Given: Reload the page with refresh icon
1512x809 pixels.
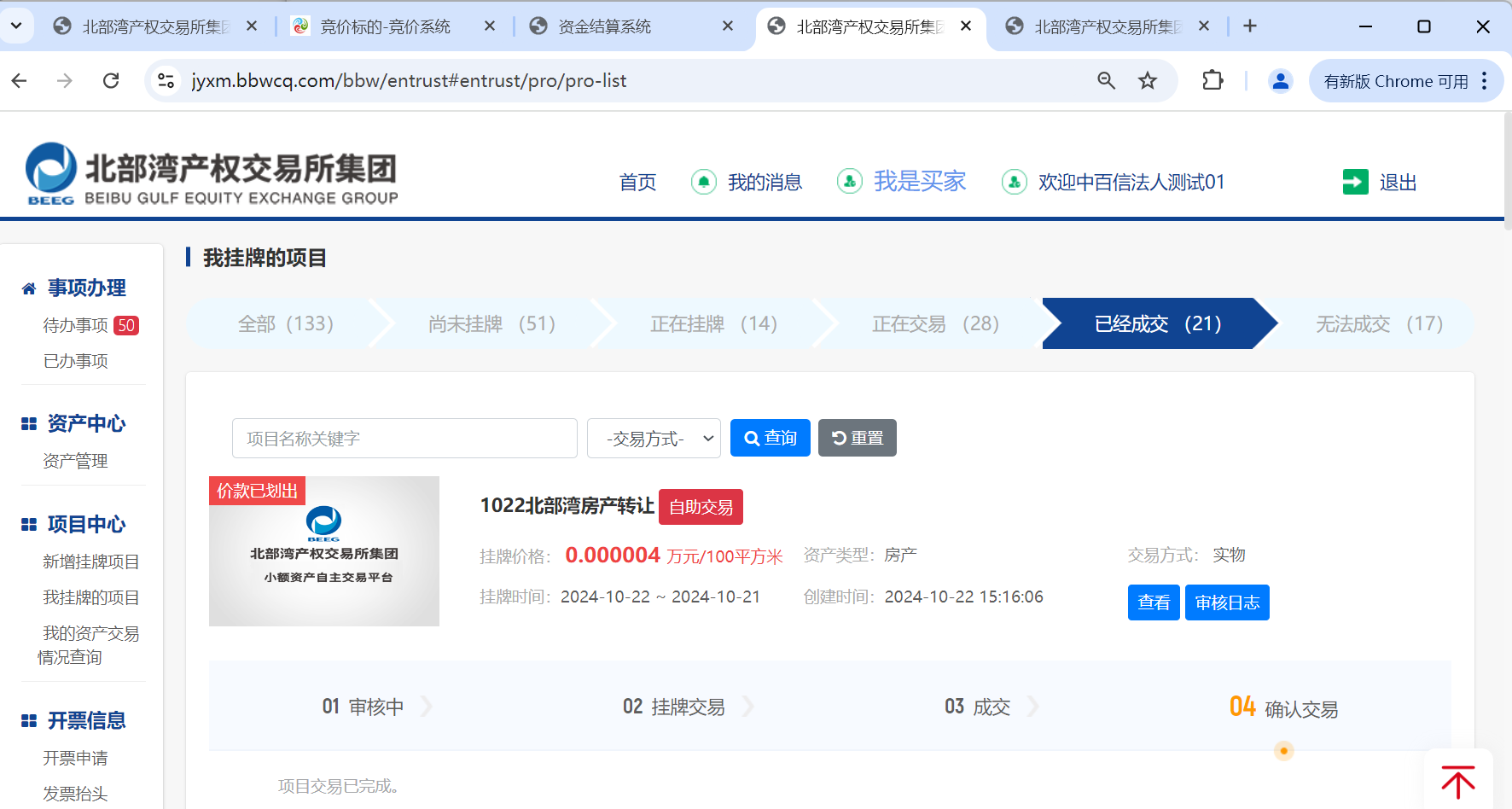Looking at the screenshot, I should (x=111, y=80).
